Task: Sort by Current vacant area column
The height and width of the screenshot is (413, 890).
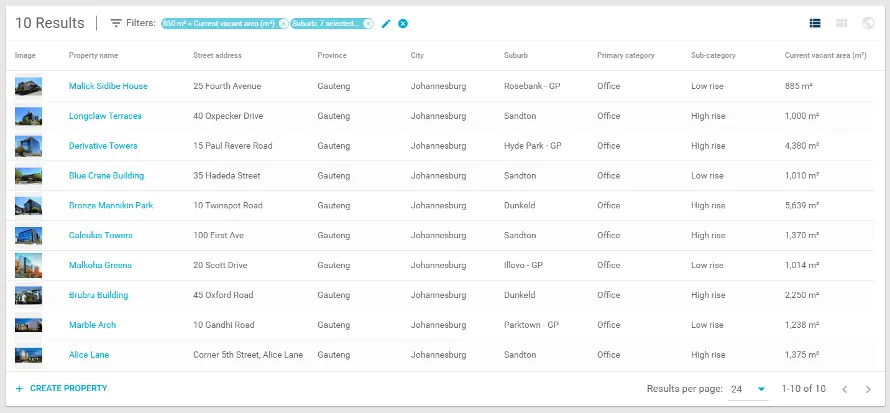Action: pyautogui.click(x=825, y=56)
